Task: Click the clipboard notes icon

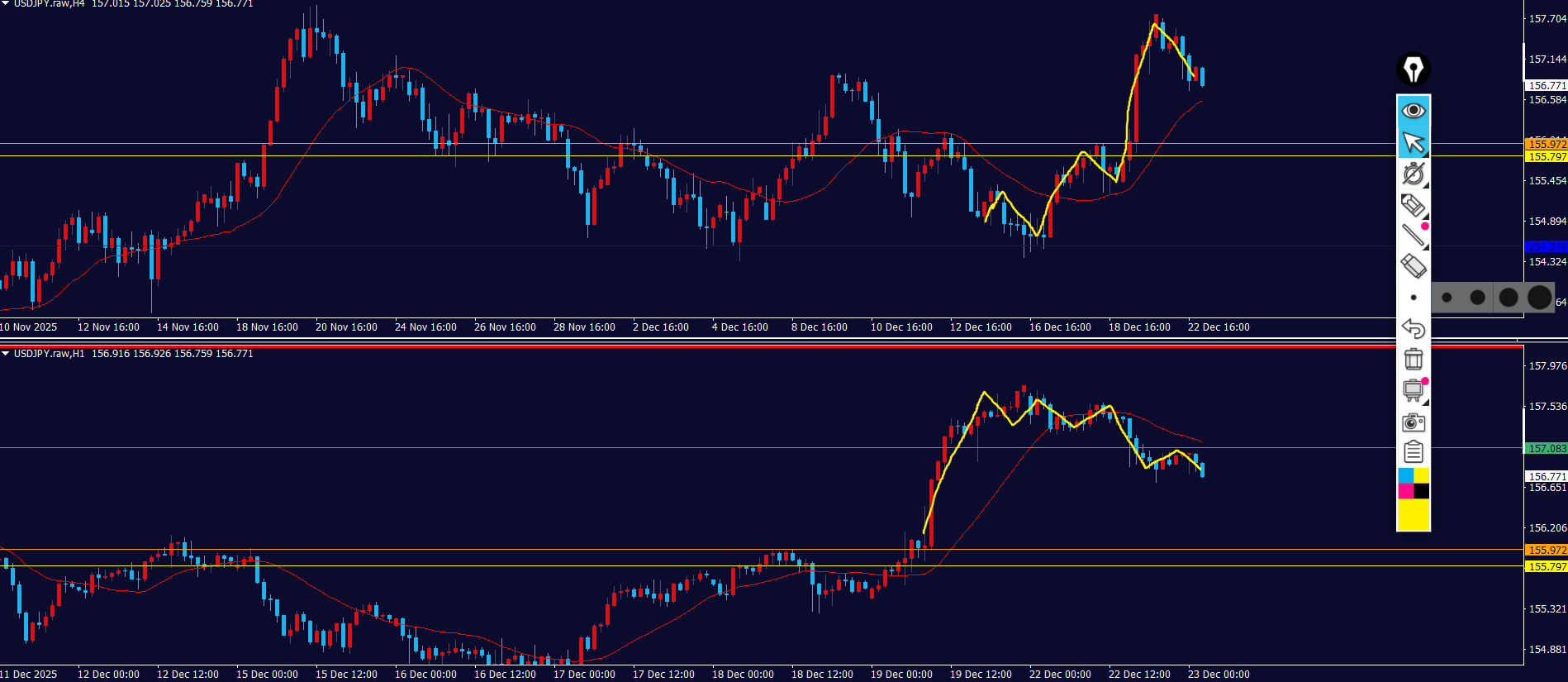Action: pyautogui.click(x=1413, y=452)
